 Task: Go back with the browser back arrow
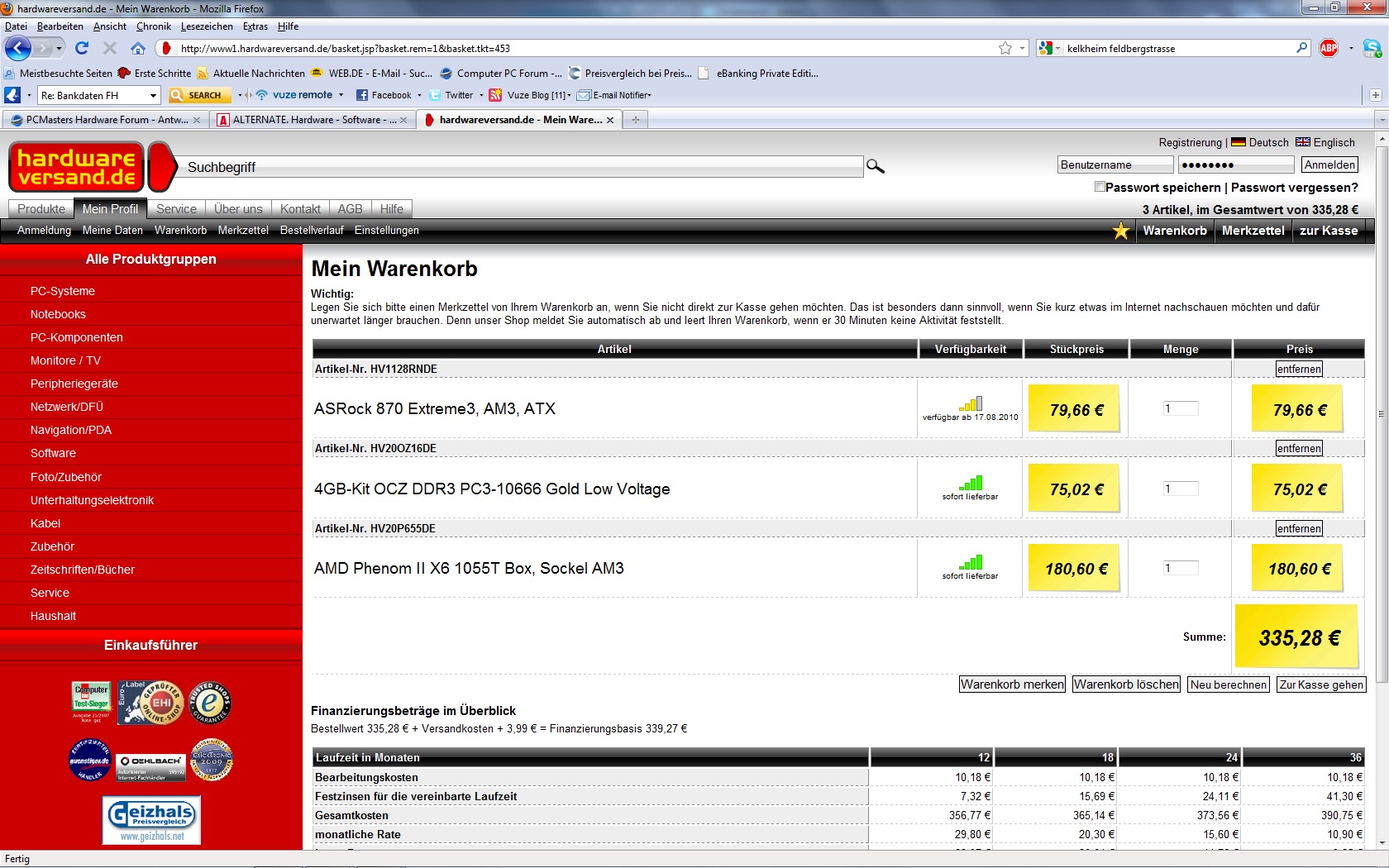pos(18,48)
